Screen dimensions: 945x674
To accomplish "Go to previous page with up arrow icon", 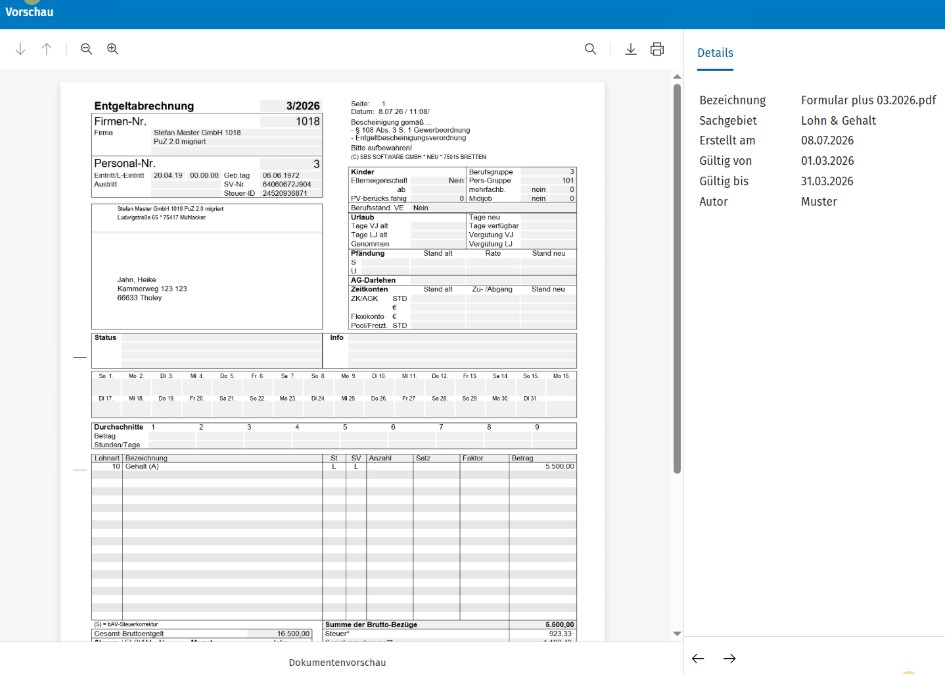I will click(x=46, y=49).
